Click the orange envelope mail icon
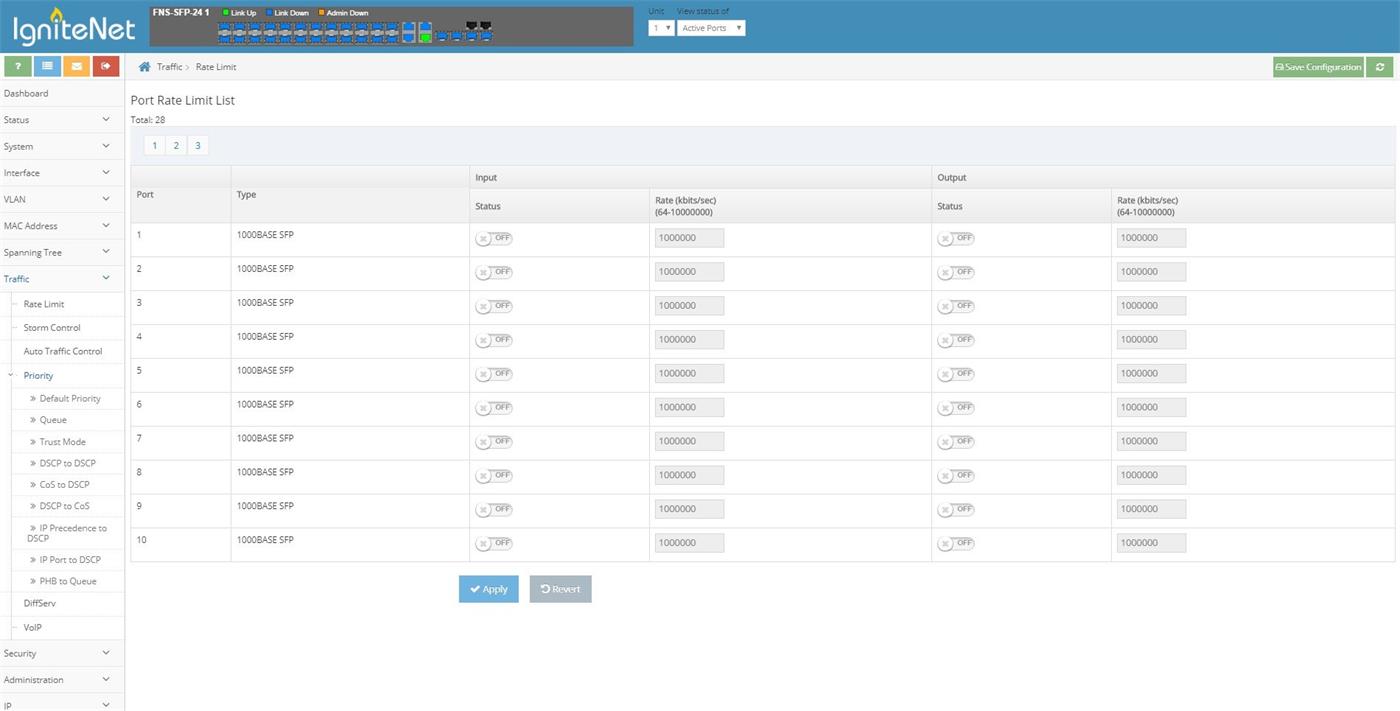 pyautogui.click(x=76, y=66)
